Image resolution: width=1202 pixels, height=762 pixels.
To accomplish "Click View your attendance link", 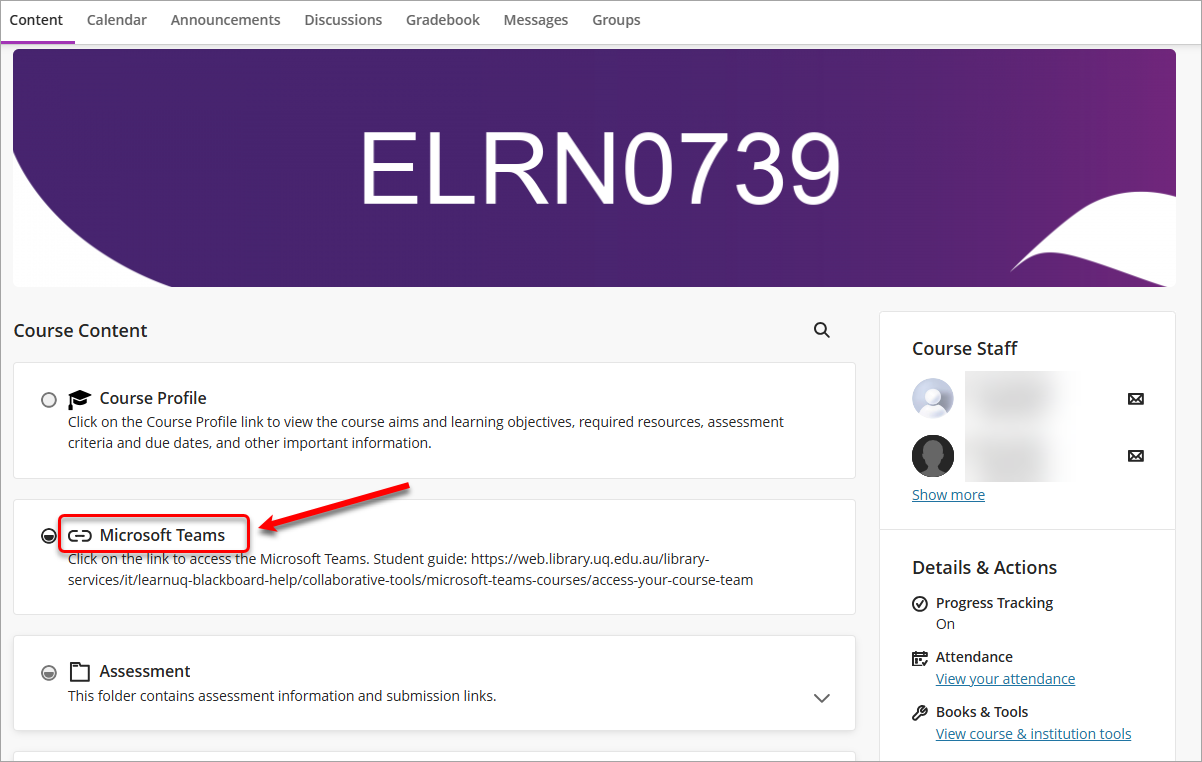I will coord(1005,679).
